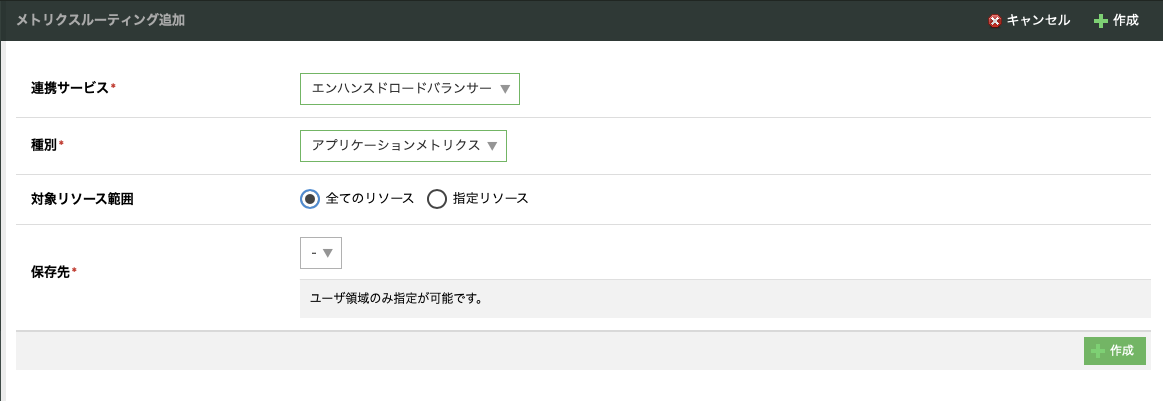The image size is (1163, 401).
Task: Click the 全てのリソース label text
Action: click(369, 199)
